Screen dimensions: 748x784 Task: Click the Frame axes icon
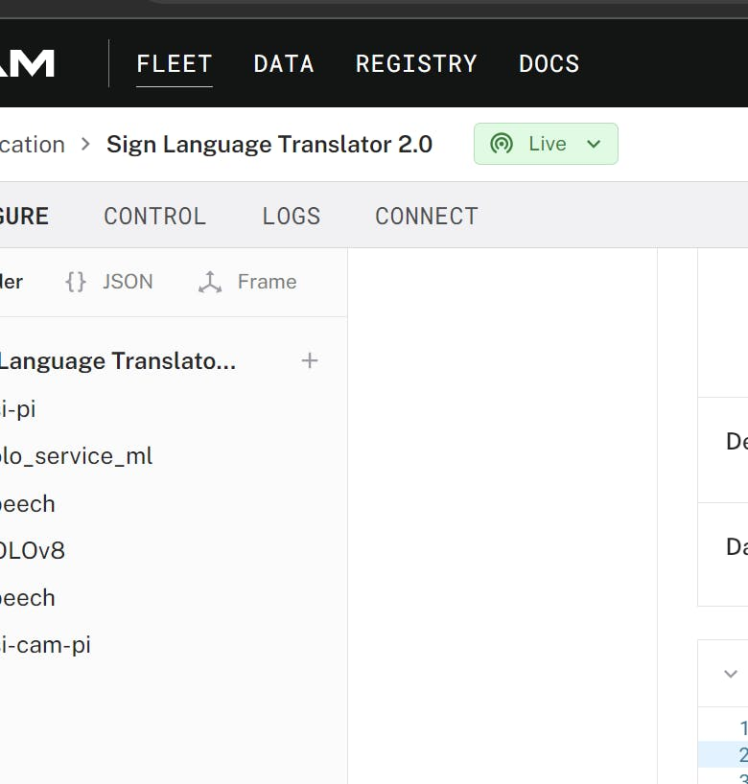pyautogui.click(x=210, y=282)
